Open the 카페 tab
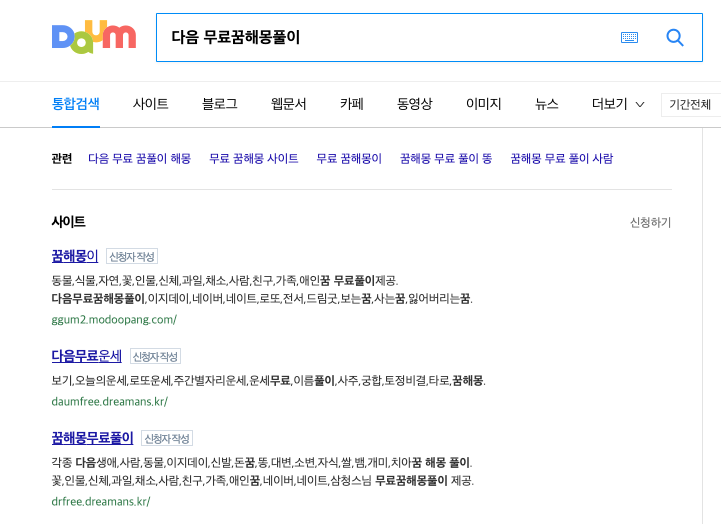Image resolution: width=721 pixels, height=524 pixels. pos(352,104)
